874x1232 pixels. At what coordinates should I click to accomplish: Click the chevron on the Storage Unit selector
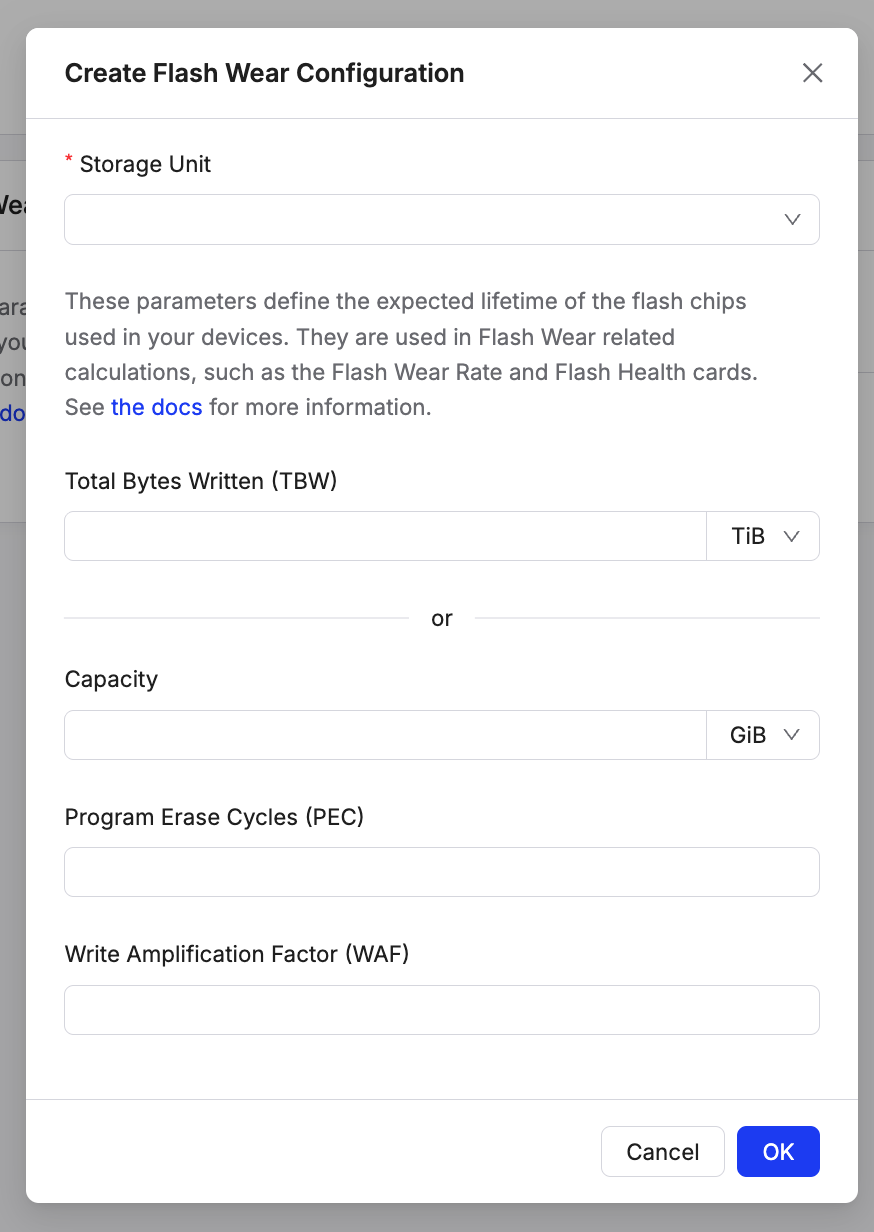[792, 219]
